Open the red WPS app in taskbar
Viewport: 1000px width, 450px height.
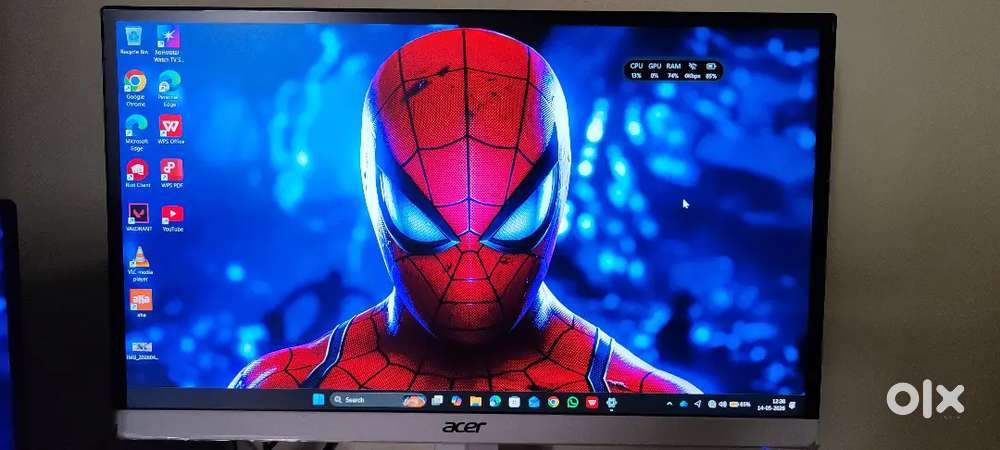click(592, 402)
